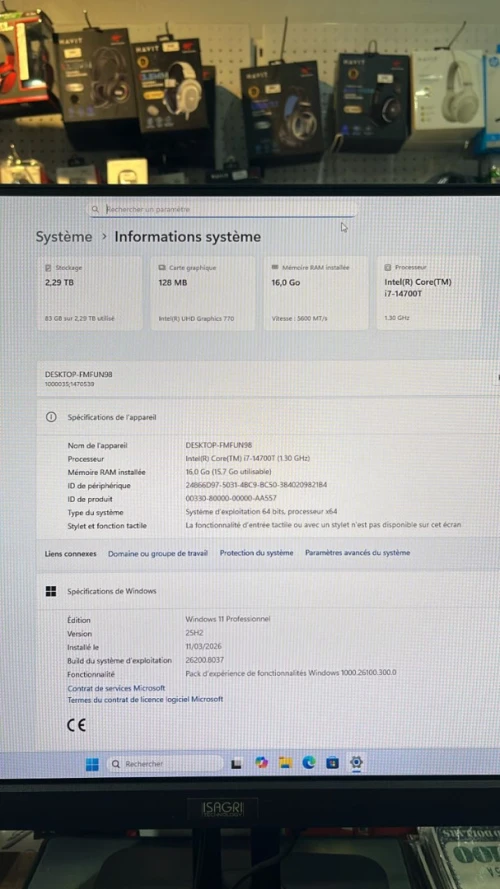The width and height of the screenshot is (500, 889).
Task: Select '16.0 Go (15.7 Go utilisable)' value
Action: [x=228, y=472]
